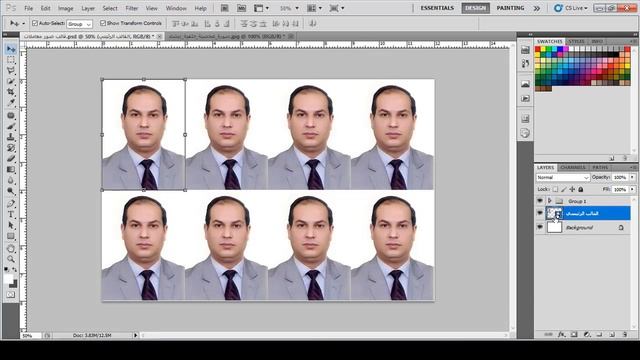The width and height of the screenshot is (640, 360).
Task: Switch to the PAINTING workspace
Action: (510, 8)
